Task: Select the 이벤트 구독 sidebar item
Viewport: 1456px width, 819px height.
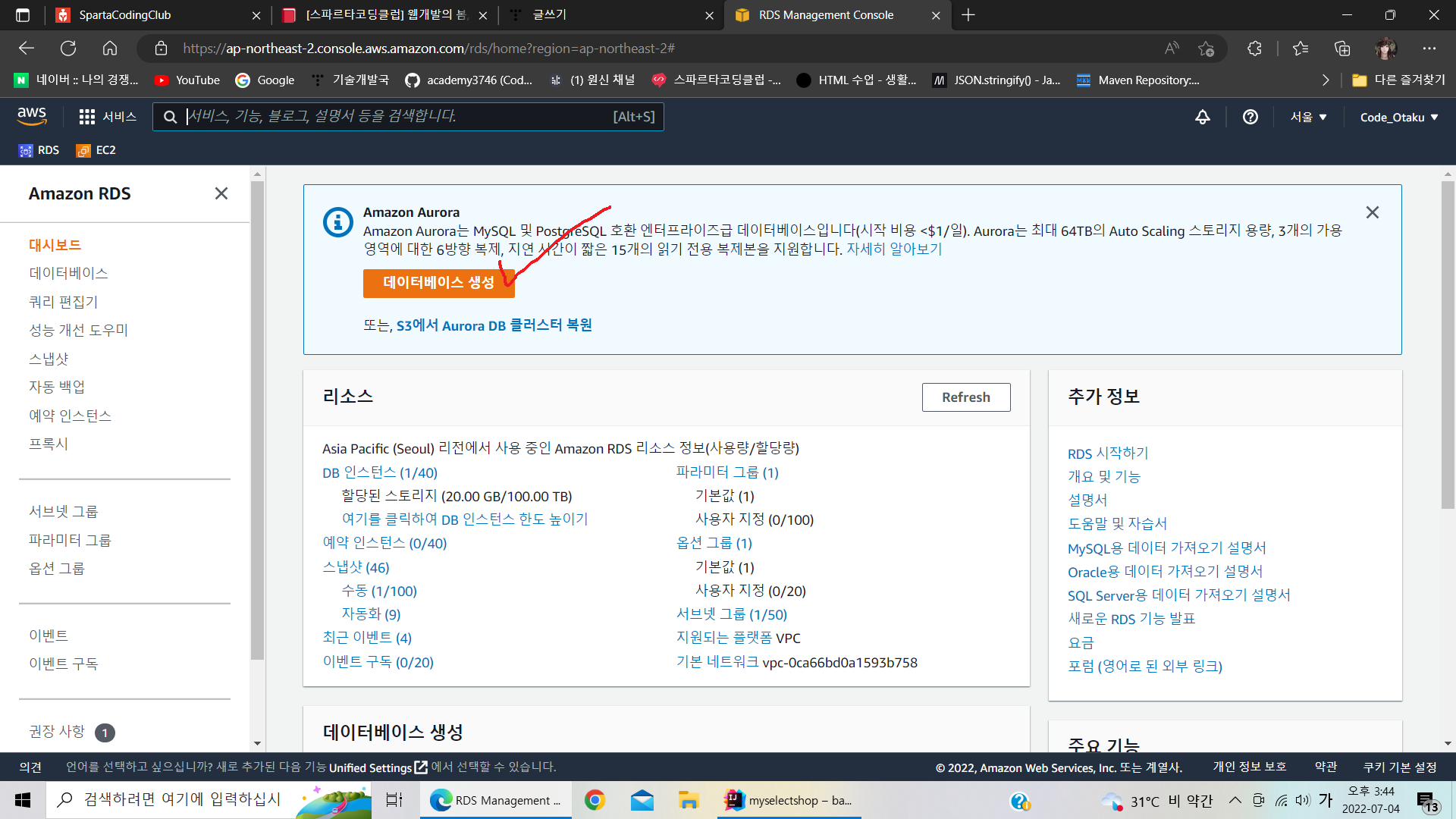Action: [x=64, y=664]
